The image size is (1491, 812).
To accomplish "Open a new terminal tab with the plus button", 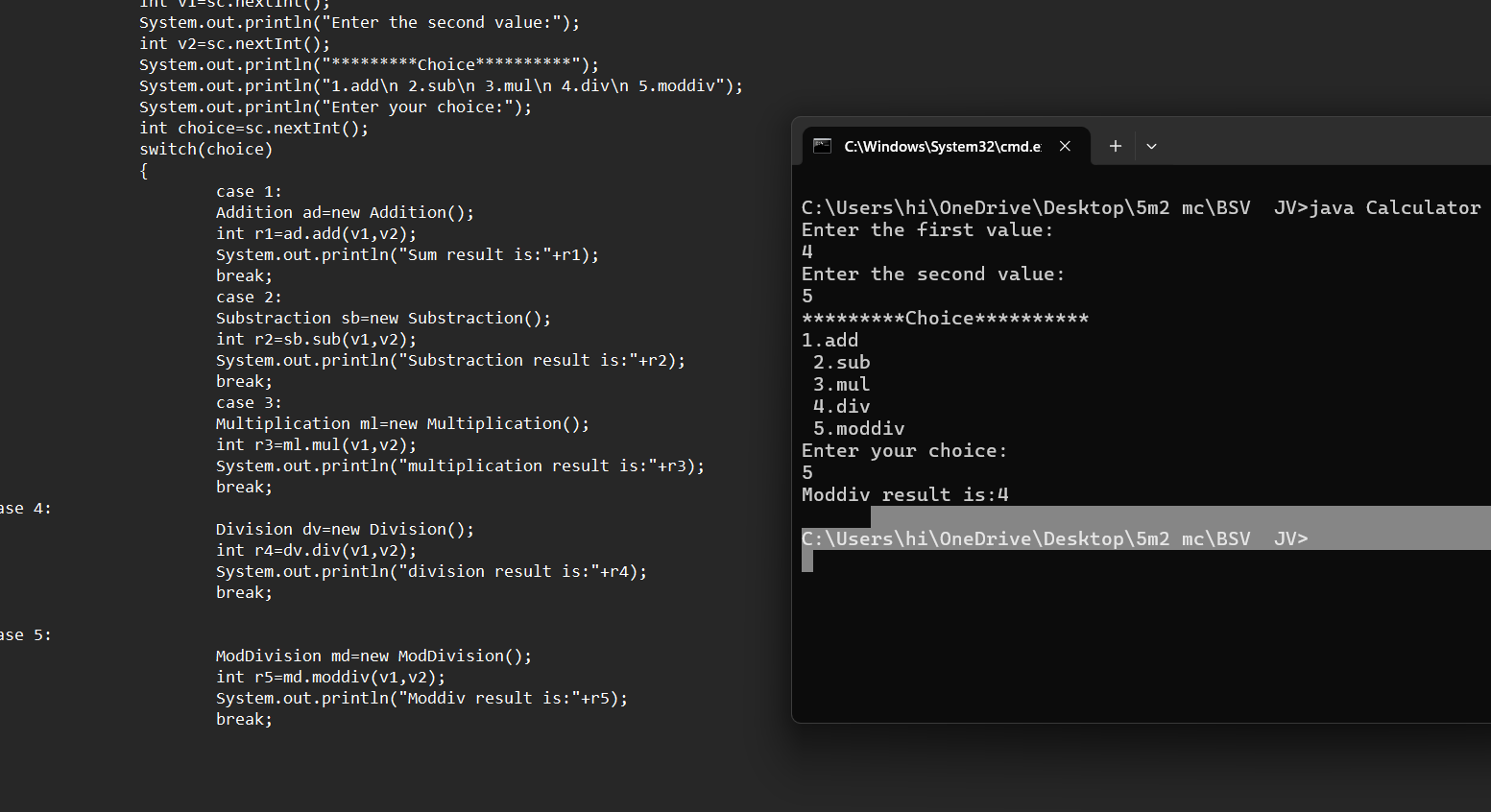I will pyautogui.click(x=1115, y=146).
